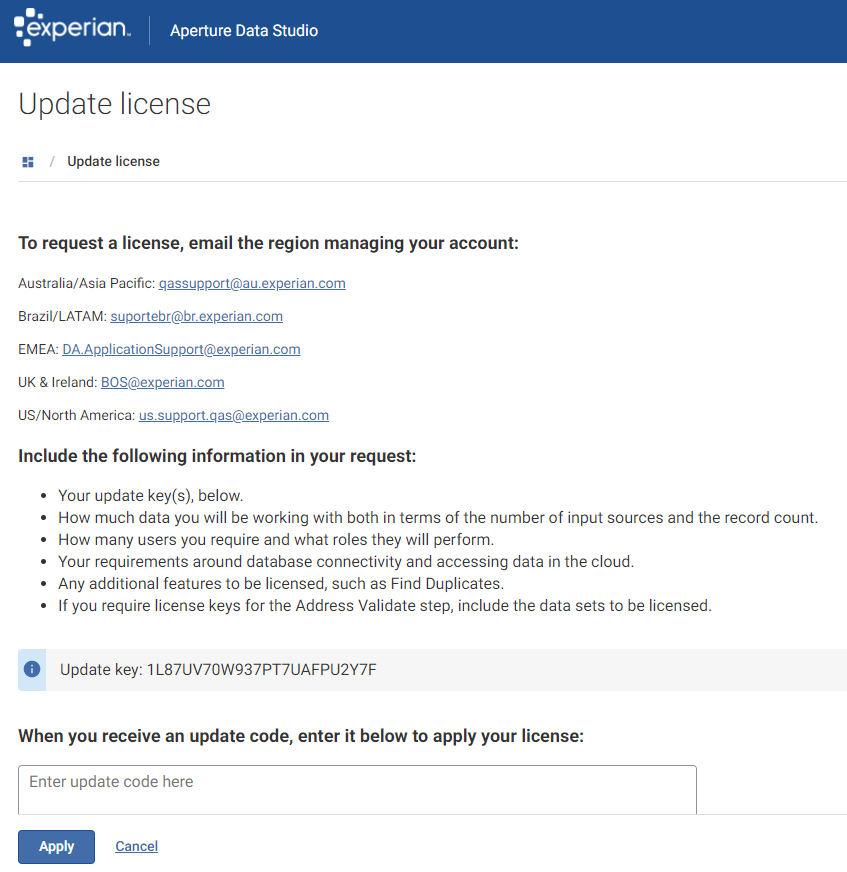Click the 'To request a license' heading

(268, 243)
